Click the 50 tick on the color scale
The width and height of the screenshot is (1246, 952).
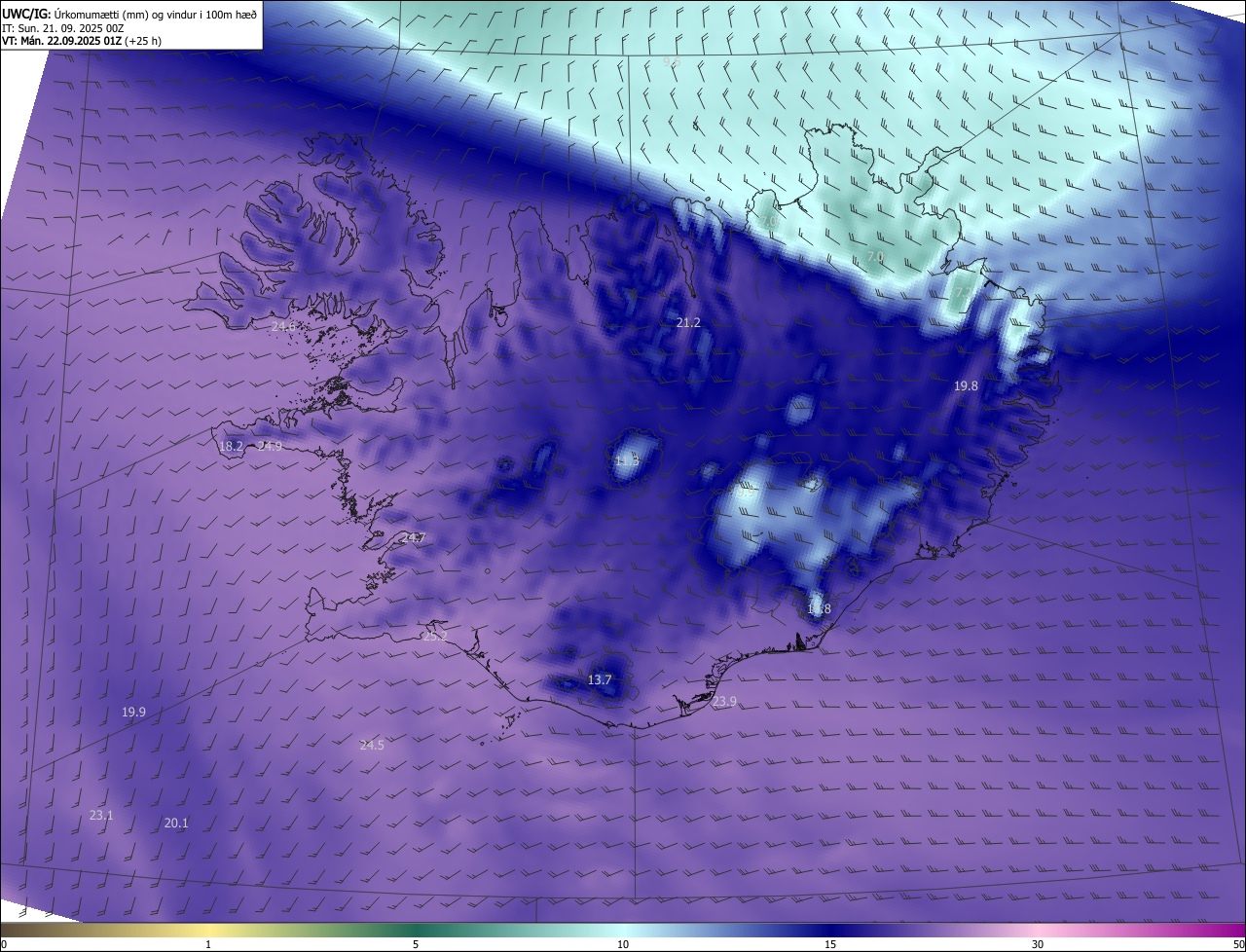[1238, 944]
